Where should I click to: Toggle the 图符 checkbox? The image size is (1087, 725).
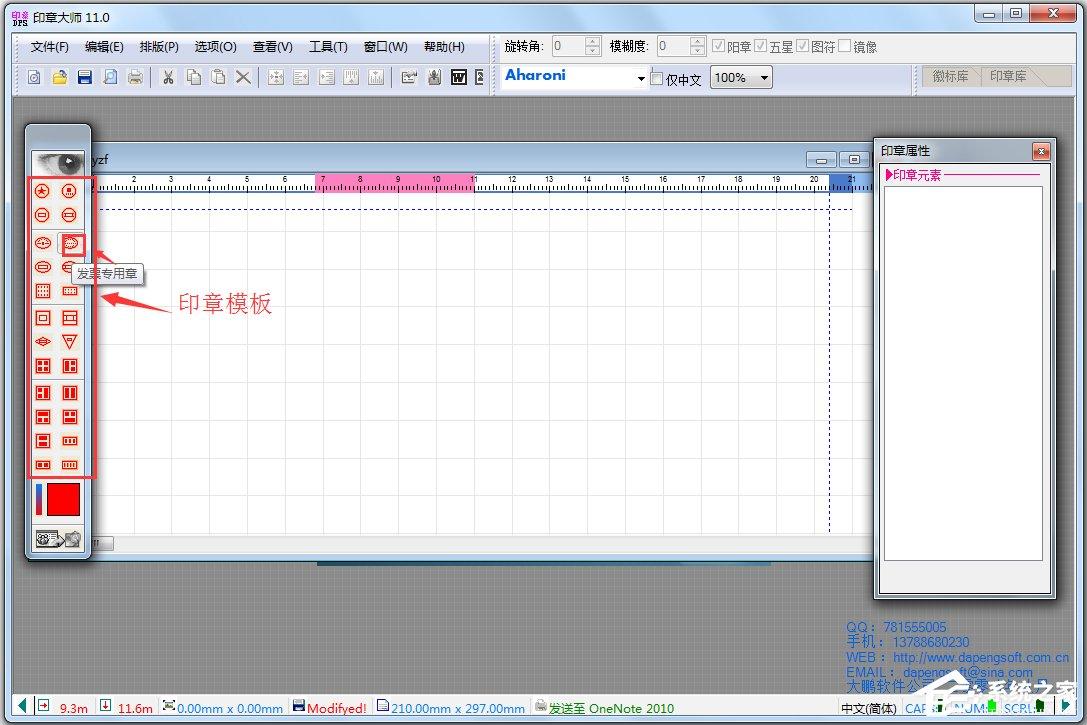[803, 46]
